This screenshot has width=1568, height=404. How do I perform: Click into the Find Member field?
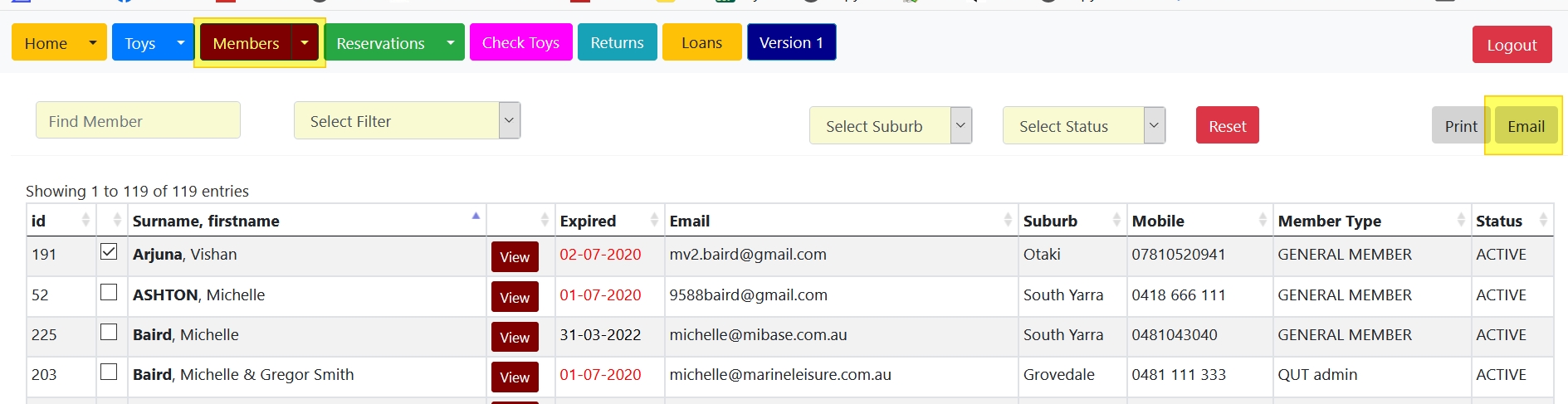[138, 121]
